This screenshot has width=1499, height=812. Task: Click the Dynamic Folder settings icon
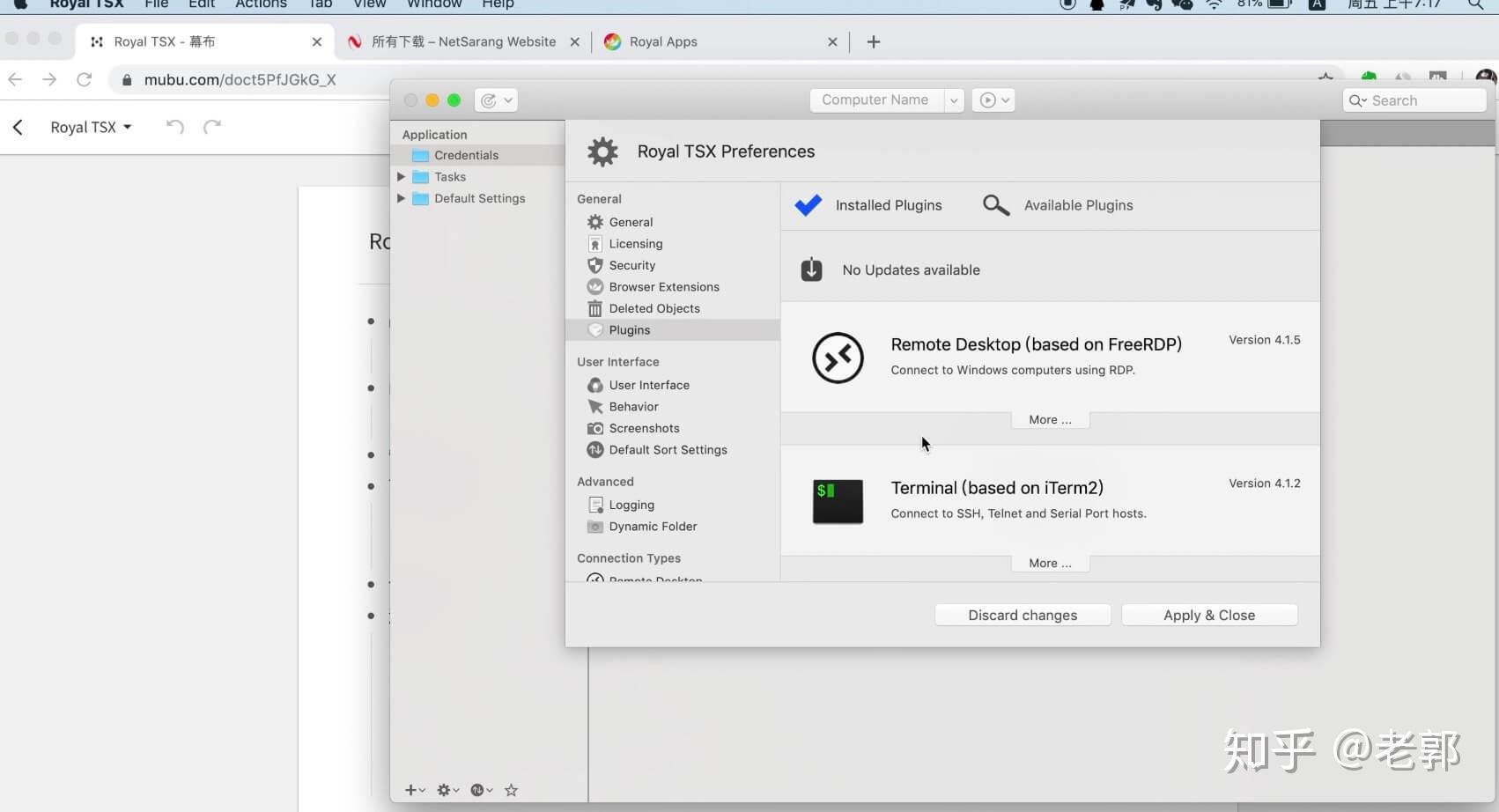pos(595,527)
